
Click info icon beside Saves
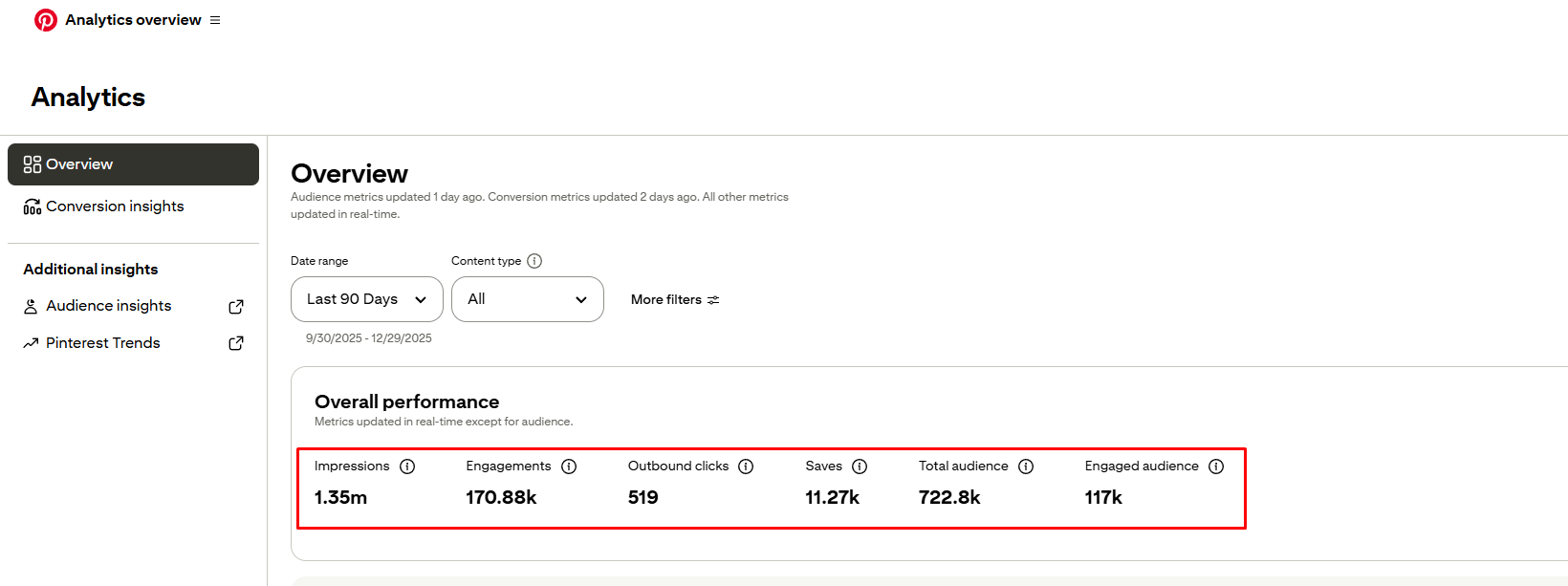[860, 467]
